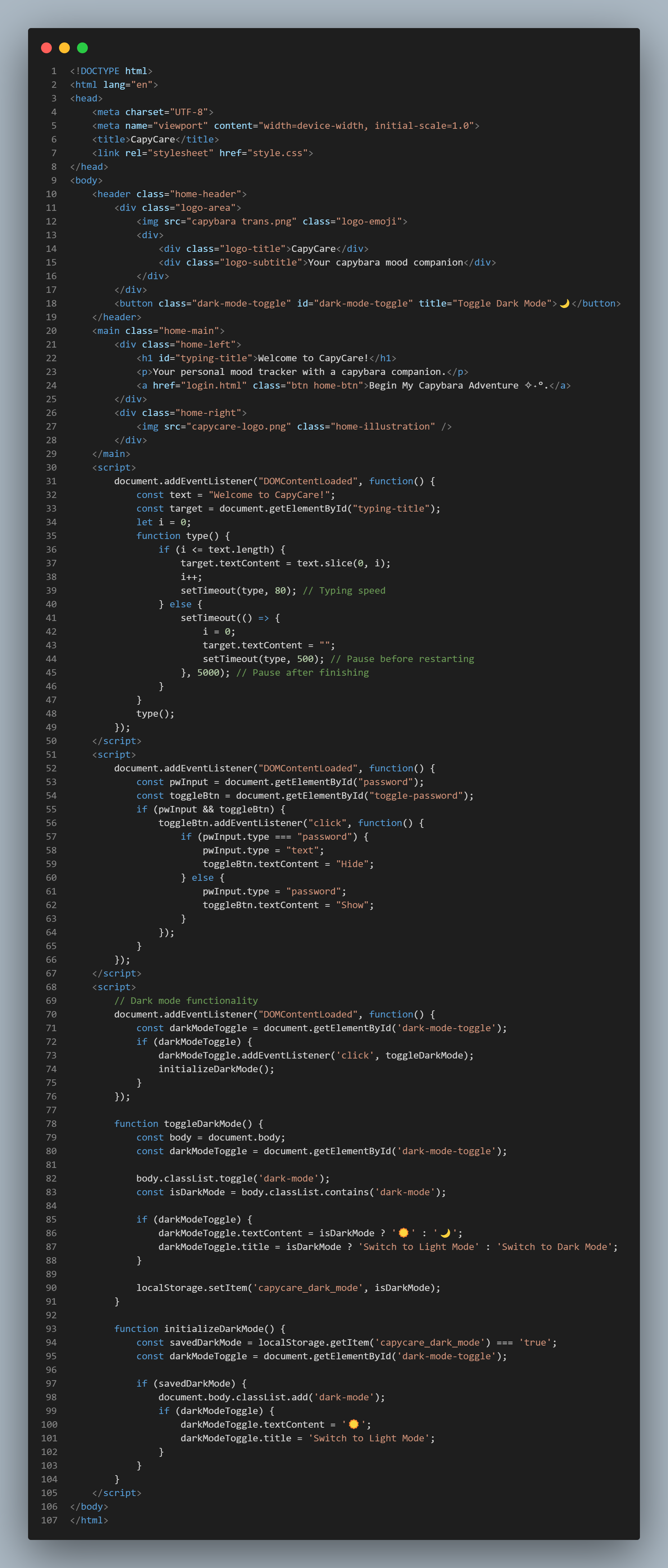Click the "stylesheet" rel value
Screen dimensions: 668x1568
click(x=180, y=153)
